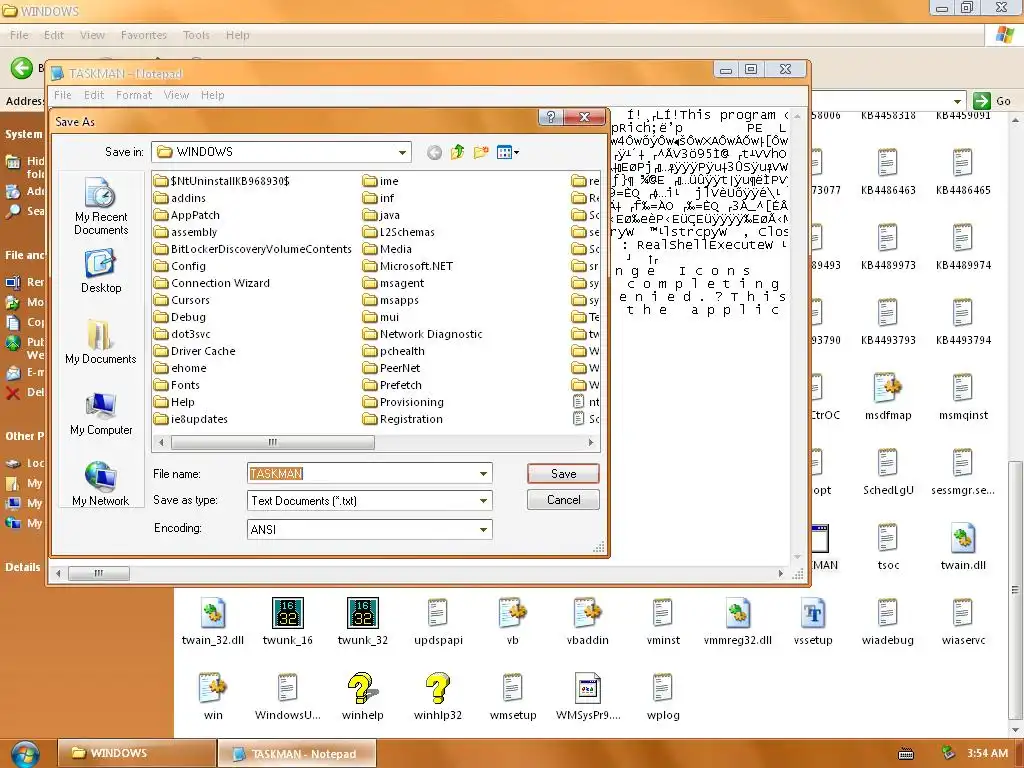1024x768 pixels.
Task: Open Favorites menu in WINDOWS explorer
Action: point(144,35)
